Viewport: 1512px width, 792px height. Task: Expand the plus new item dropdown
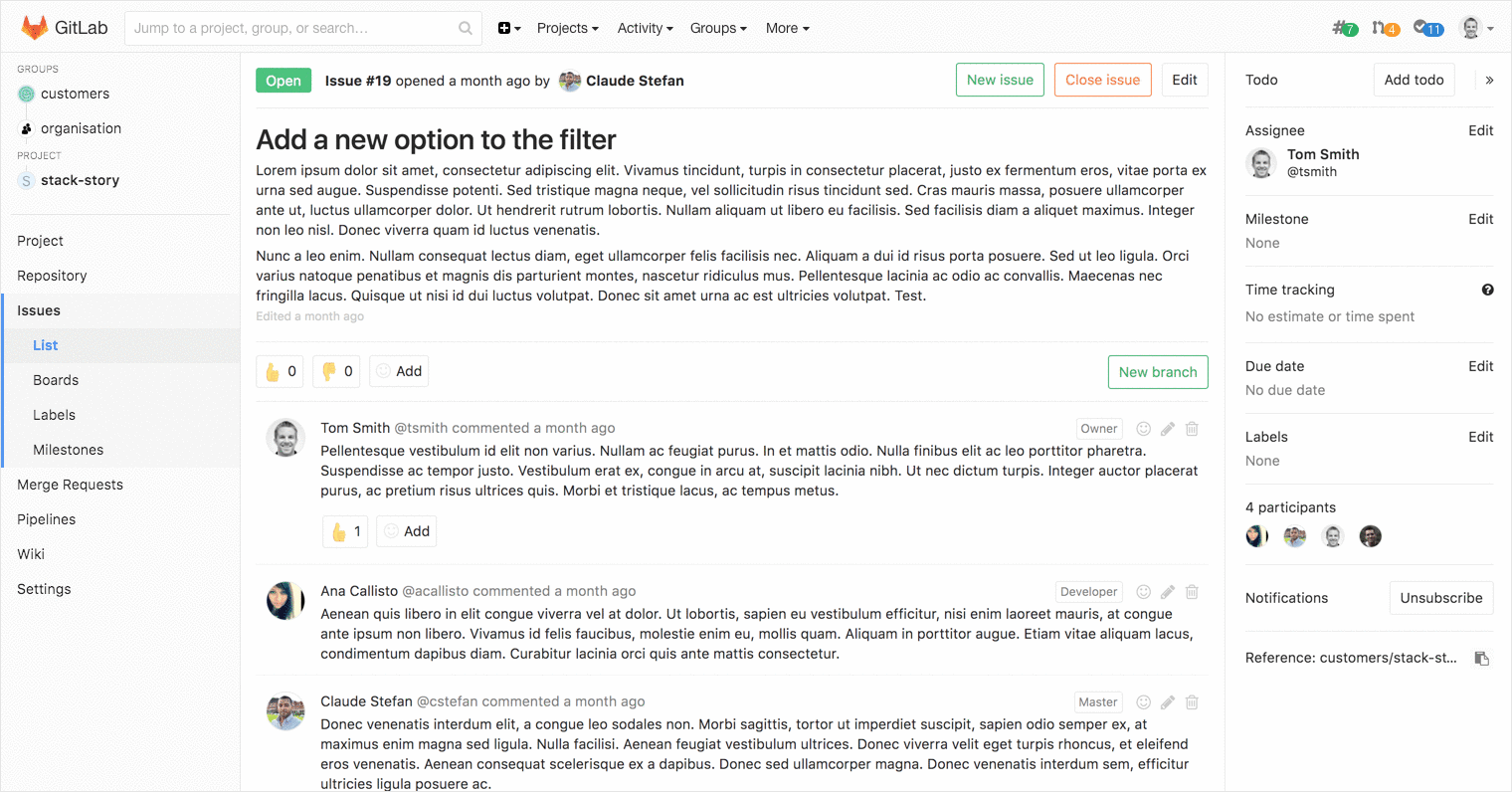(x=509, y=28)
